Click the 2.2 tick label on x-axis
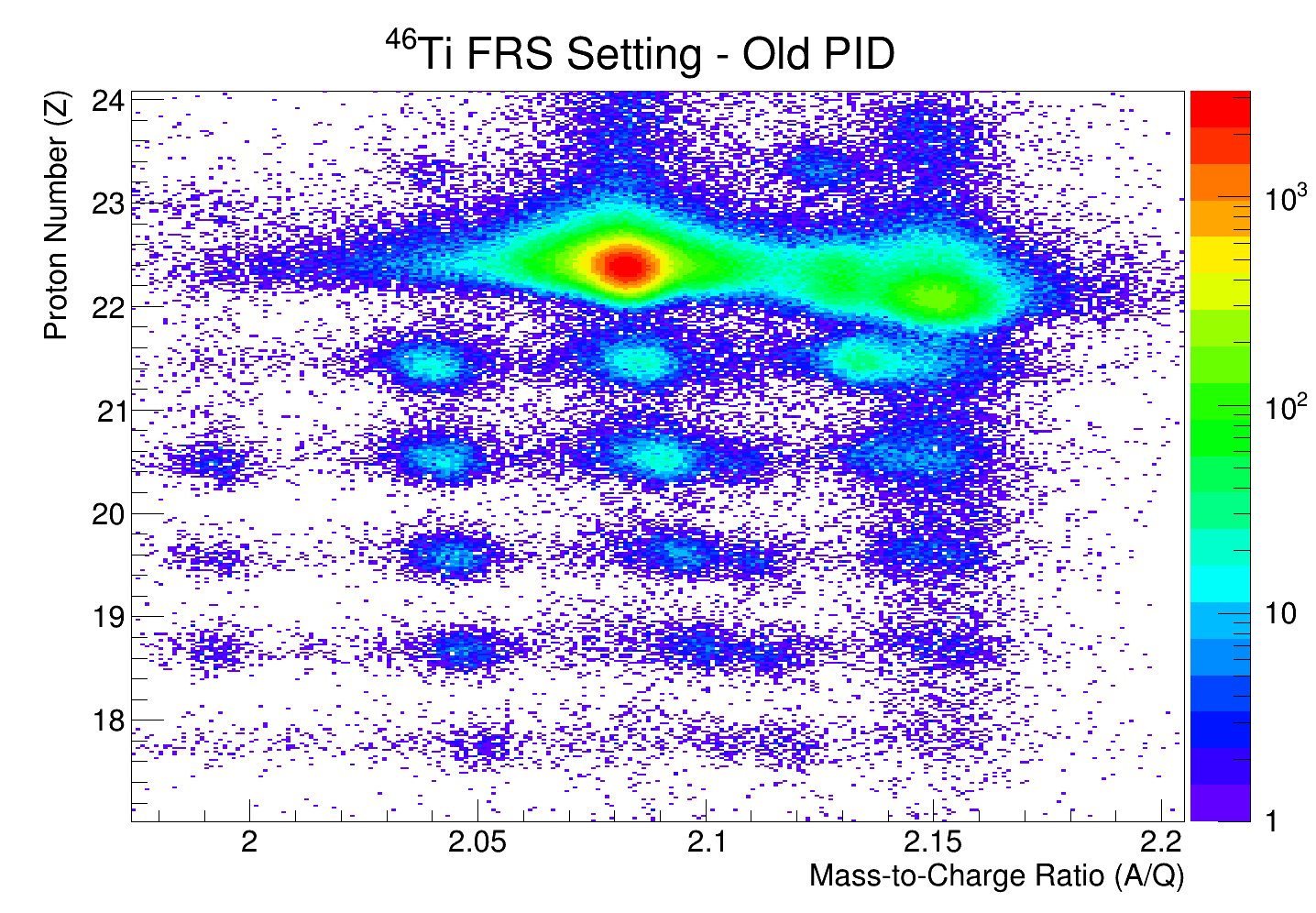Image resolution: width=1316 pixels, height=913 pixels. (1159, 841)
